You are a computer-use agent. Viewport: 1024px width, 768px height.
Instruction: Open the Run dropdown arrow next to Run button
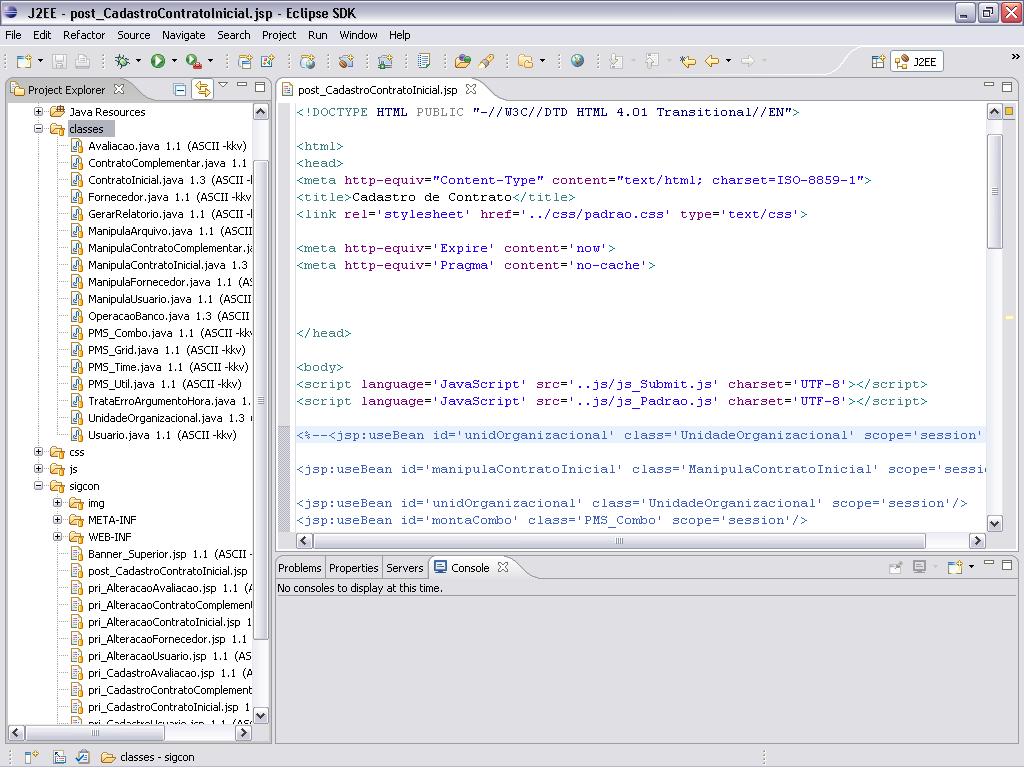(x=174, y=62)
